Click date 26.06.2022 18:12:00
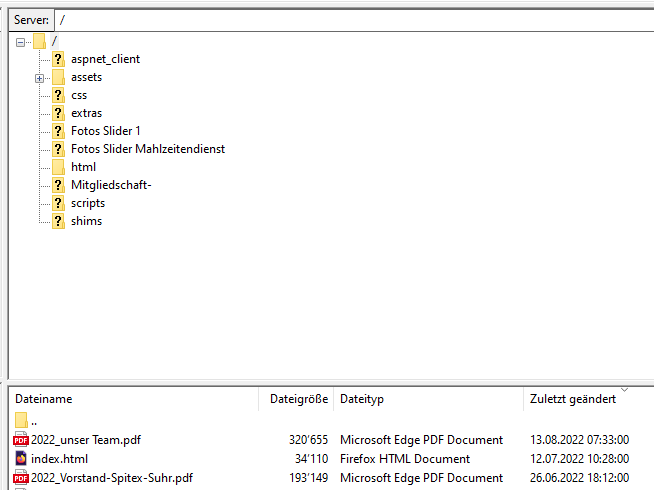The height and width of the screenshot is (490, 654). (579, 478)
